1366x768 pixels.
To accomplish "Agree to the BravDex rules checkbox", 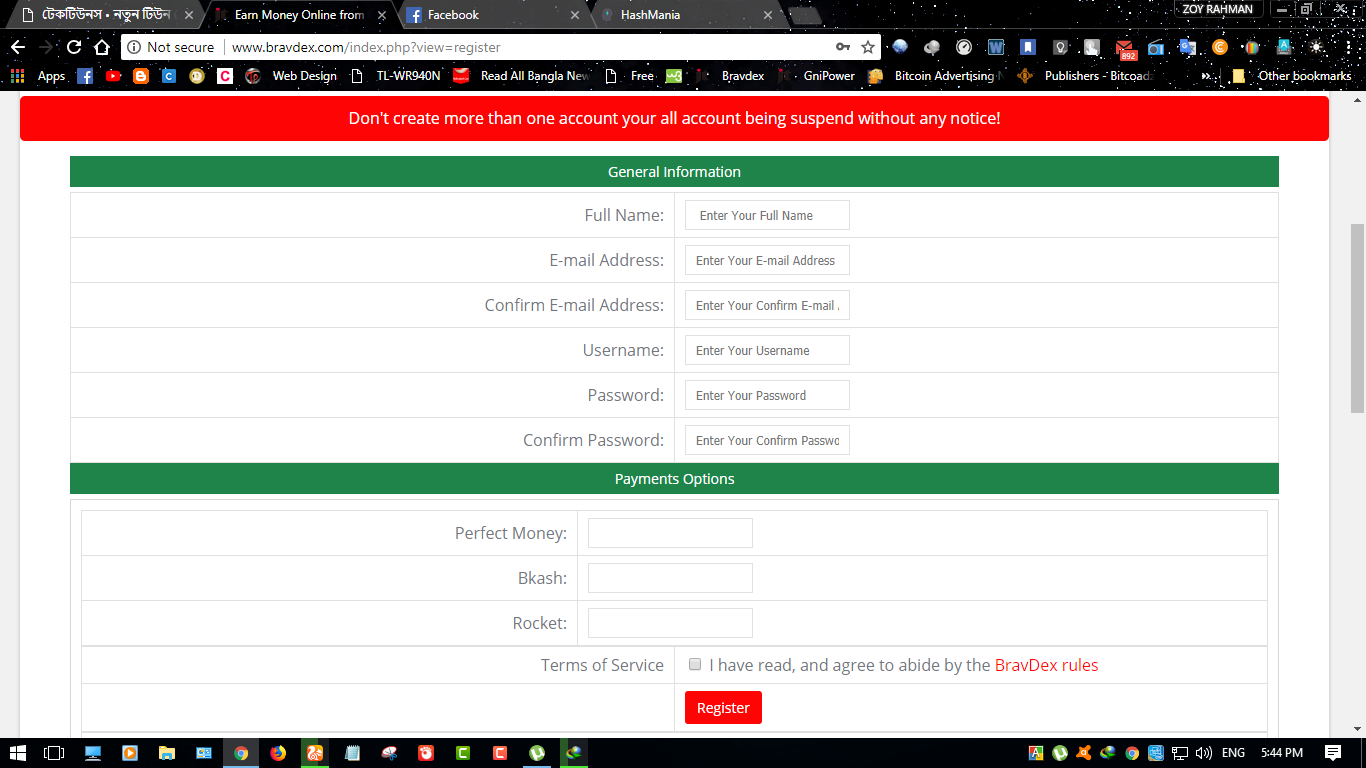I will [695, 664].
